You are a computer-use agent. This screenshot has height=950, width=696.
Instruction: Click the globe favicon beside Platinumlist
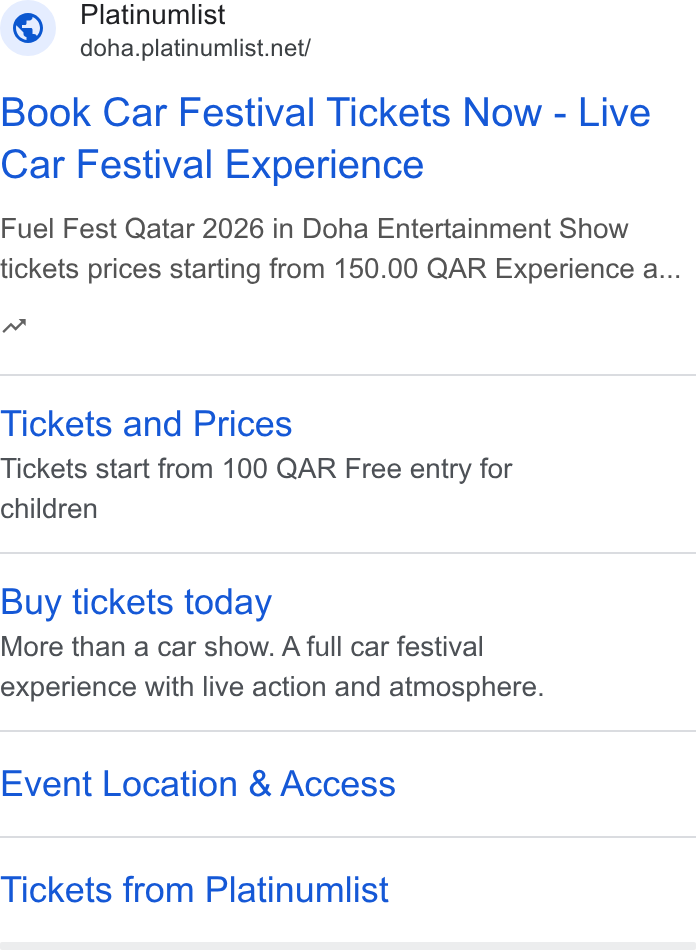[28, 28]
